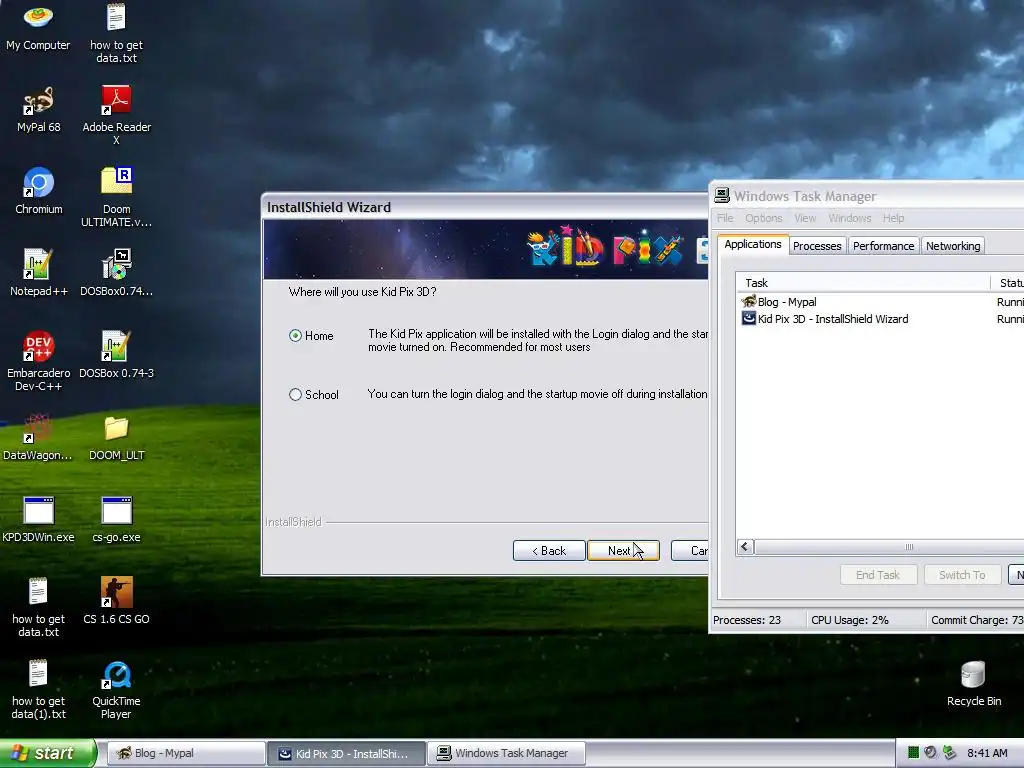
Task: Select the Applications tab
Action: pyautogui.click(x=752, y=244)
